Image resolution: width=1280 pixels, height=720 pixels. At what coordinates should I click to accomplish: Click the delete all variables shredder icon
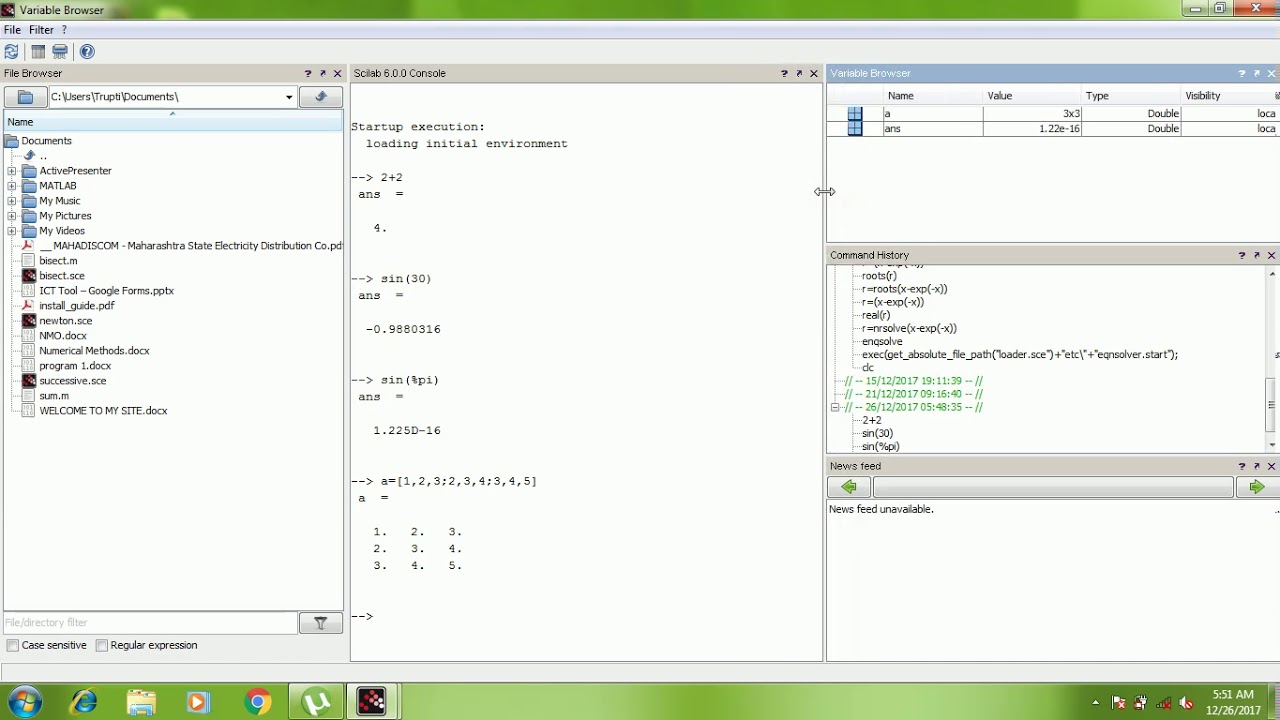(60, 52)
